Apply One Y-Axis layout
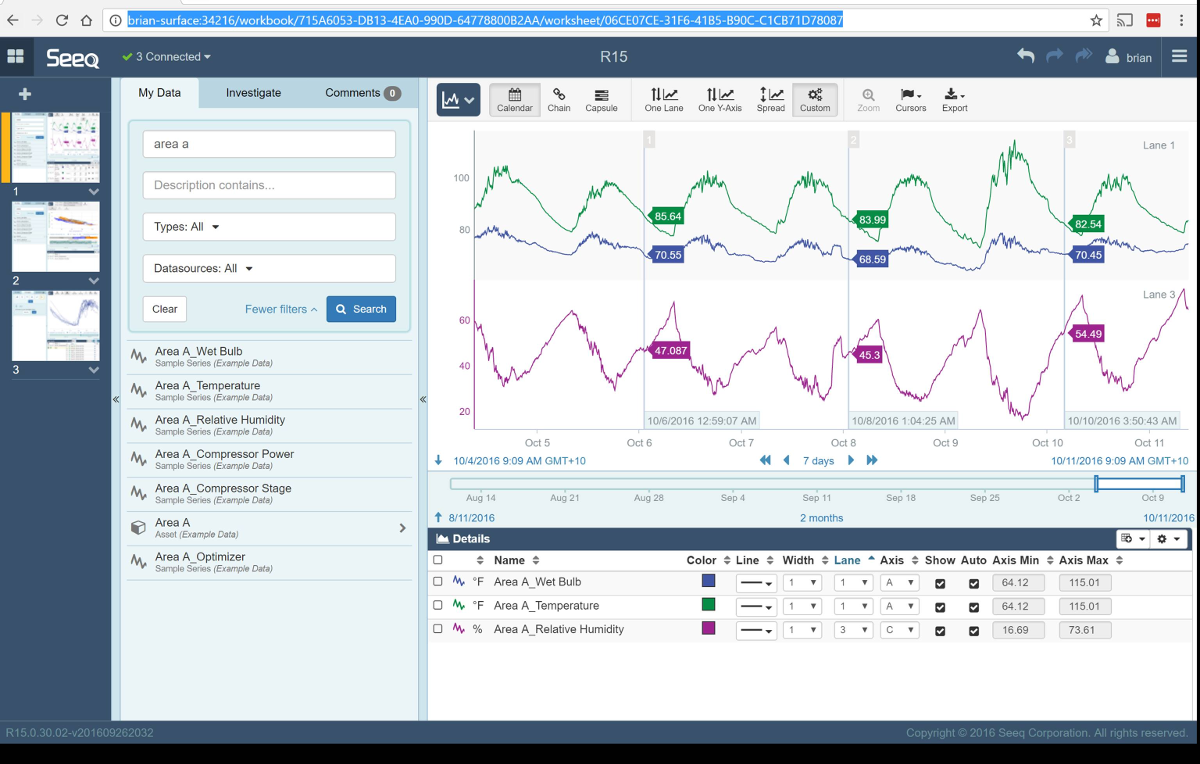 tap(720, 99)
